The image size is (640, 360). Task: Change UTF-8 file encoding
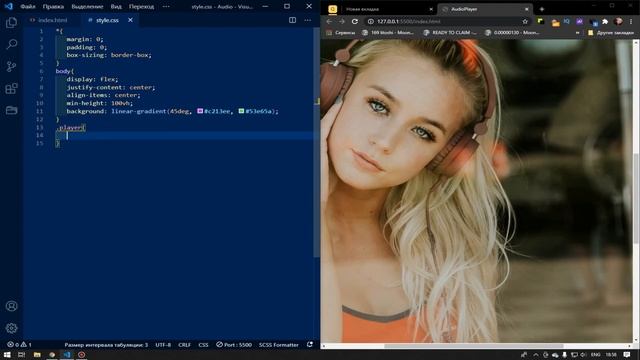[163, 345]
